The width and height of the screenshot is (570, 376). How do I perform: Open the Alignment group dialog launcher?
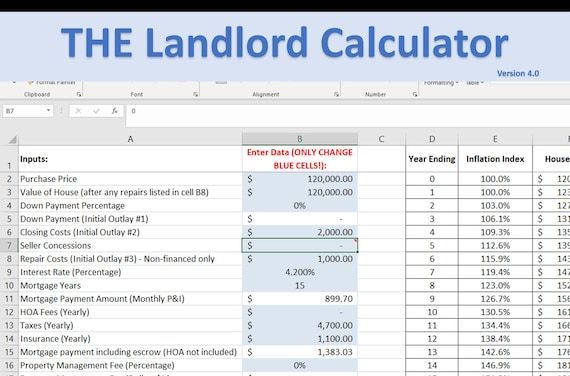tap(337, 94)
